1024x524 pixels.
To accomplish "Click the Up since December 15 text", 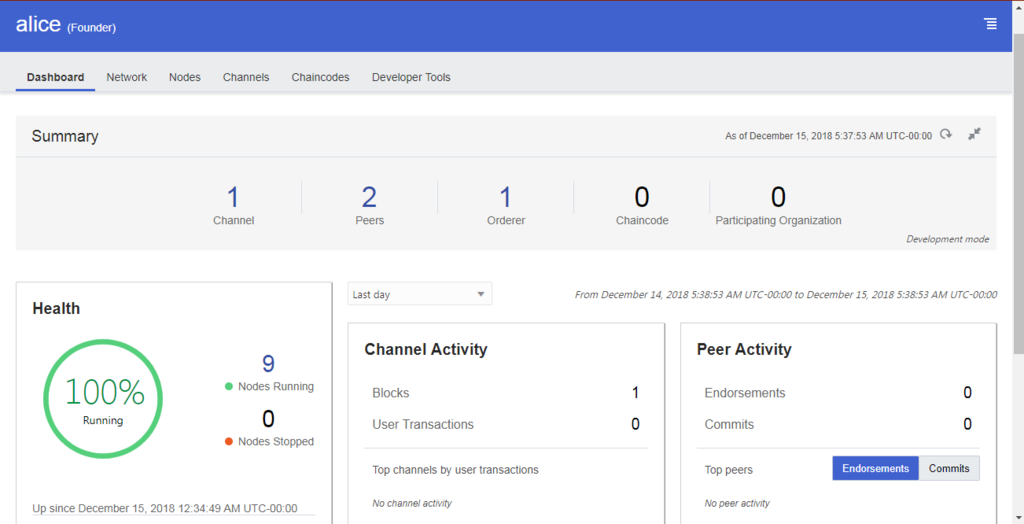I will 165,508.
